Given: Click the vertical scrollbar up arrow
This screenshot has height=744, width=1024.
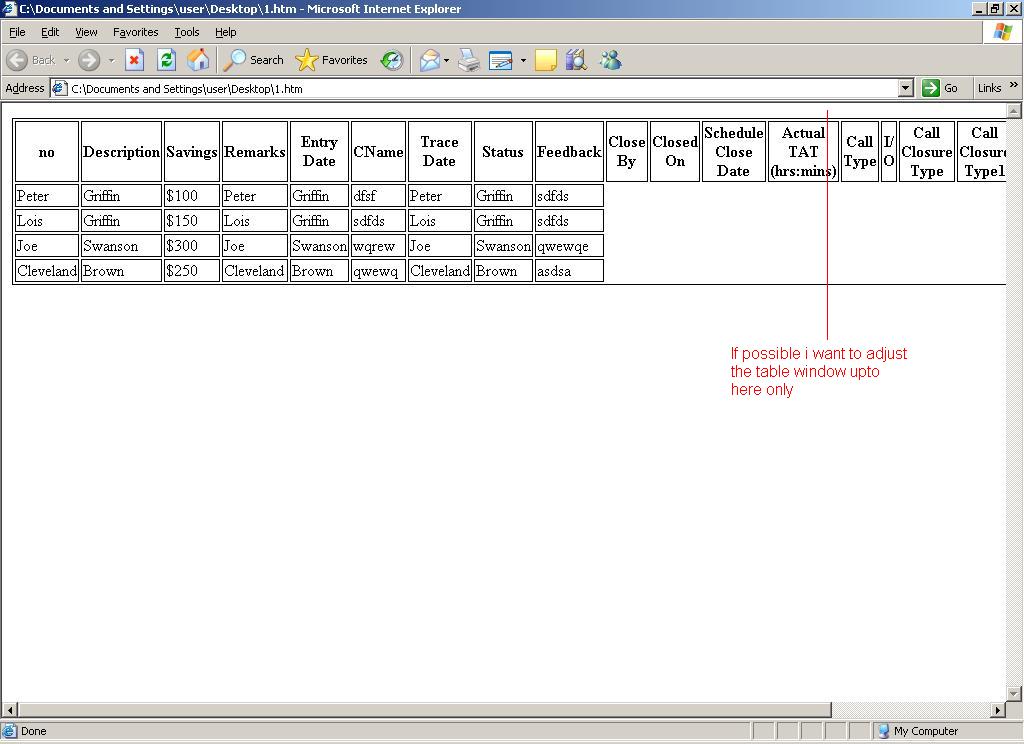Looking at the screenshot, I should 1014,111.
